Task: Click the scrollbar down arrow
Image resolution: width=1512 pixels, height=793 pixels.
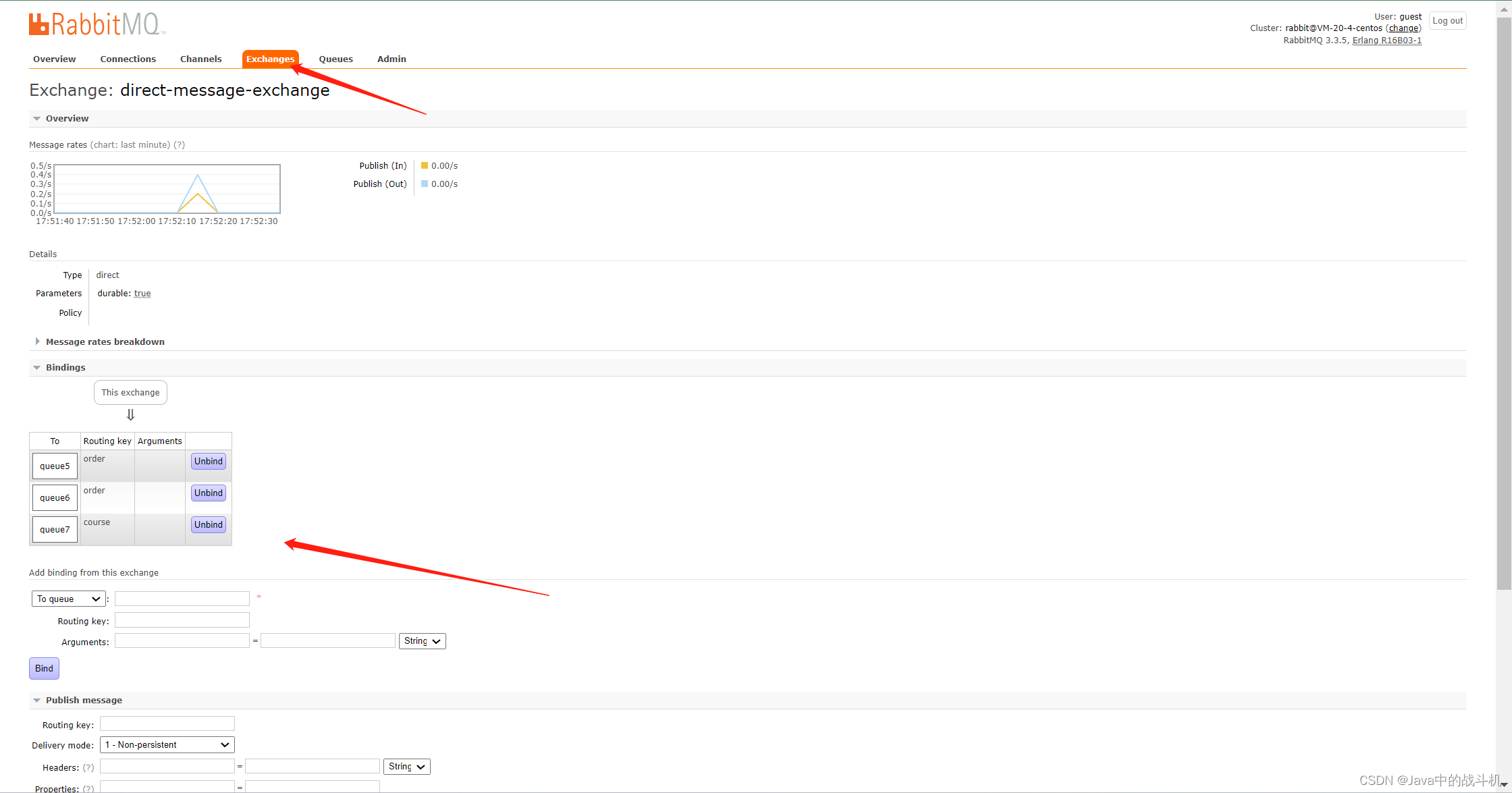Action: click(x=1504, y=786)
